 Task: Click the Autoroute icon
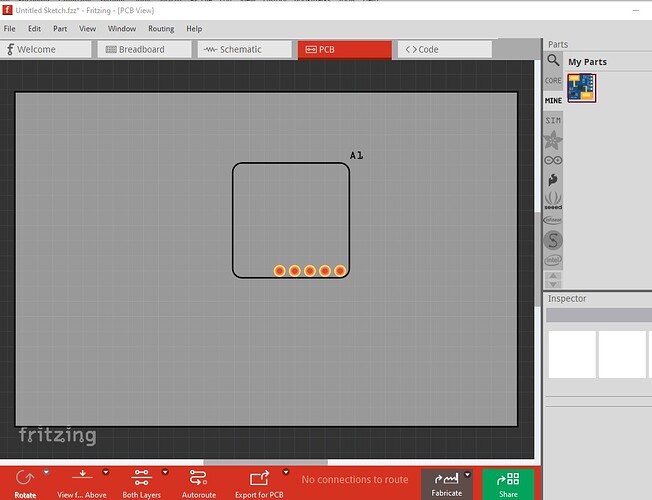[x=198, y=478]
